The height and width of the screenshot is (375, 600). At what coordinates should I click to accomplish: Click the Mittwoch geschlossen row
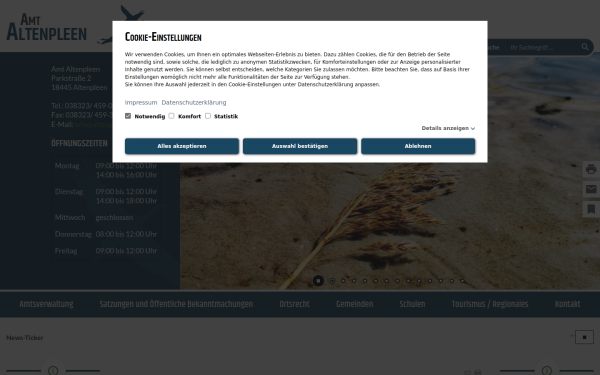pos(106,217)
